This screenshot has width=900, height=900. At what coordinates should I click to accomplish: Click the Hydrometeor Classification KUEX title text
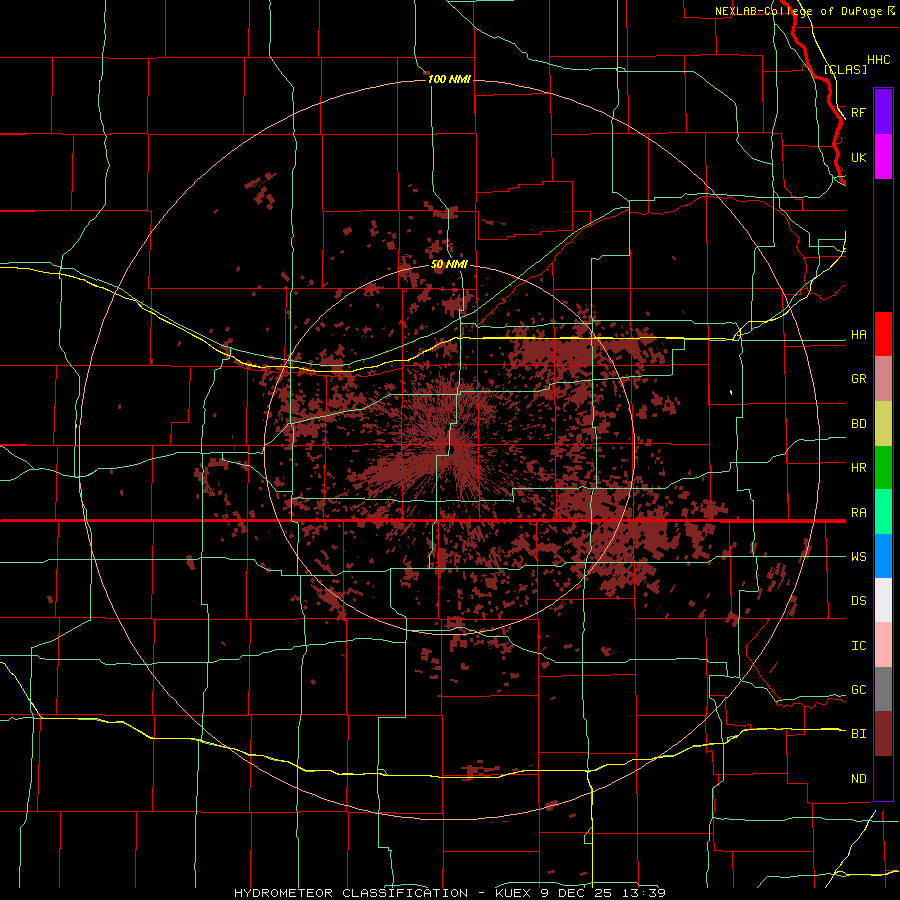click(x=450, y=893)
